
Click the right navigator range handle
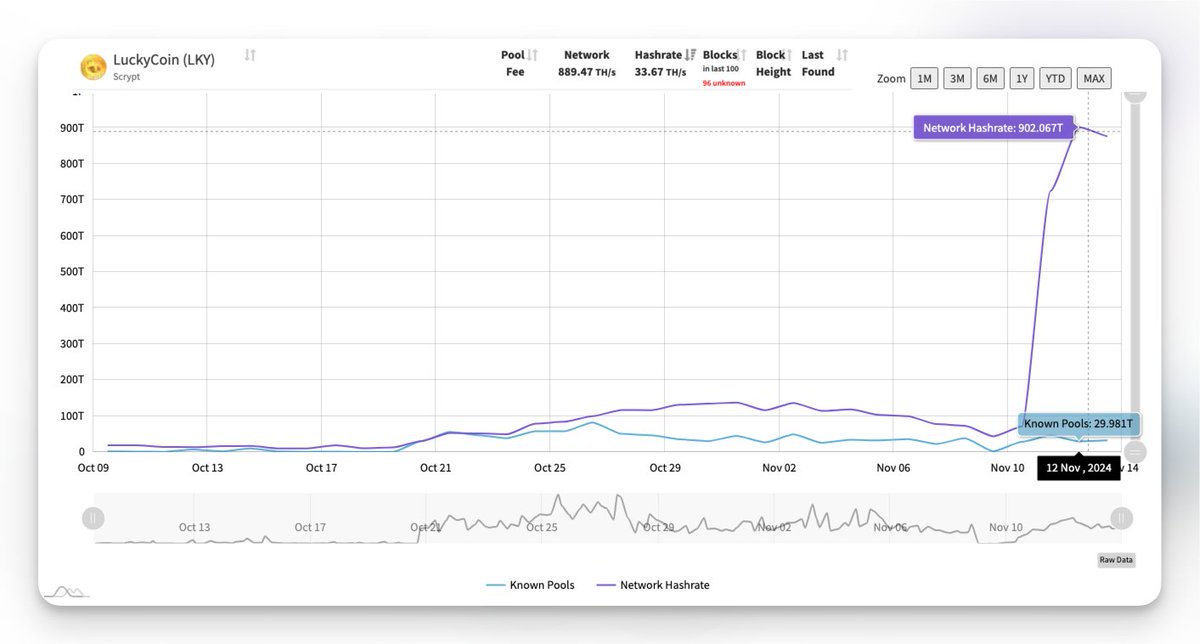coord(1122,518)
